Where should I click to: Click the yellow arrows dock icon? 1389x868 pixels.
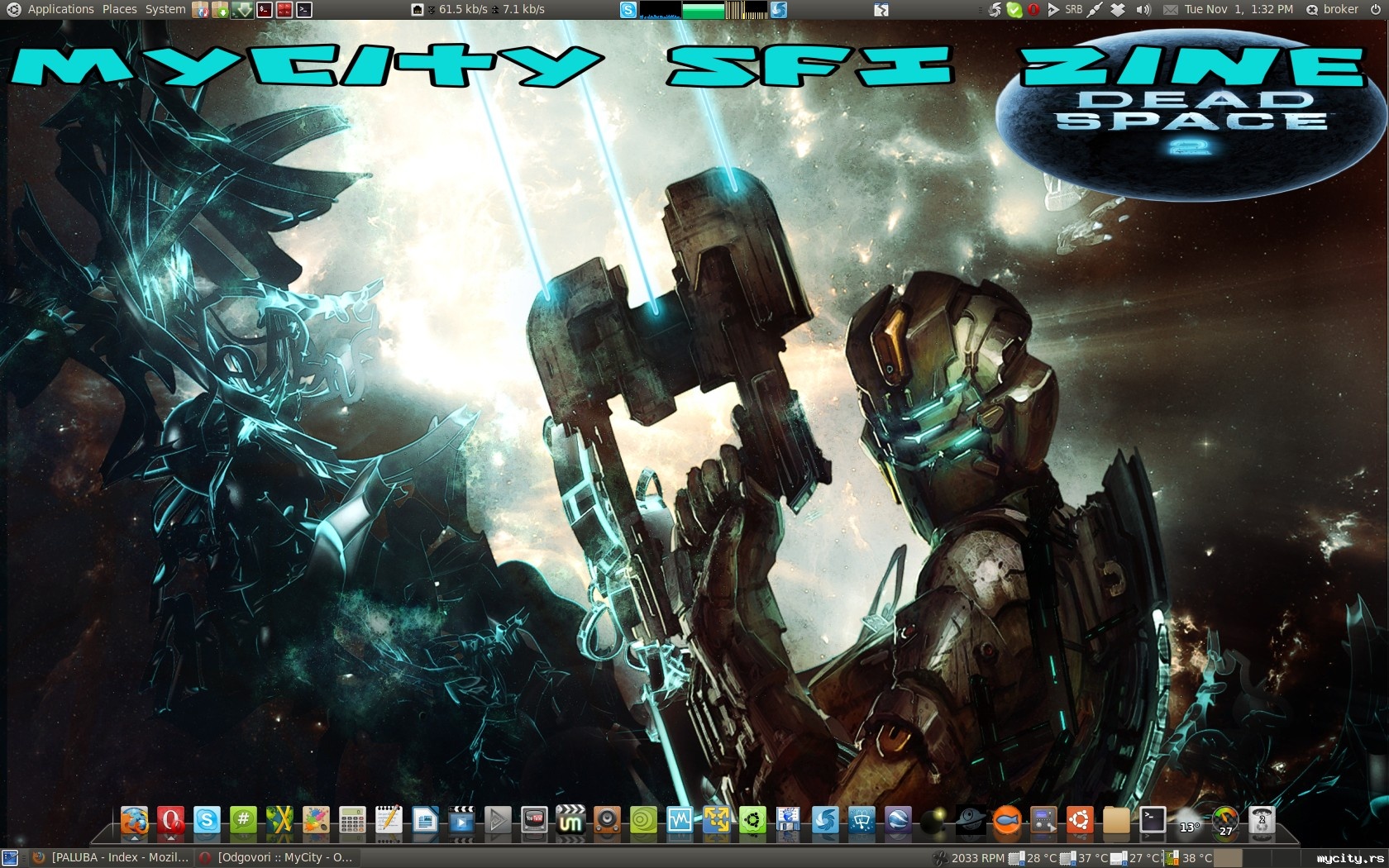click(x=716, y=821)
